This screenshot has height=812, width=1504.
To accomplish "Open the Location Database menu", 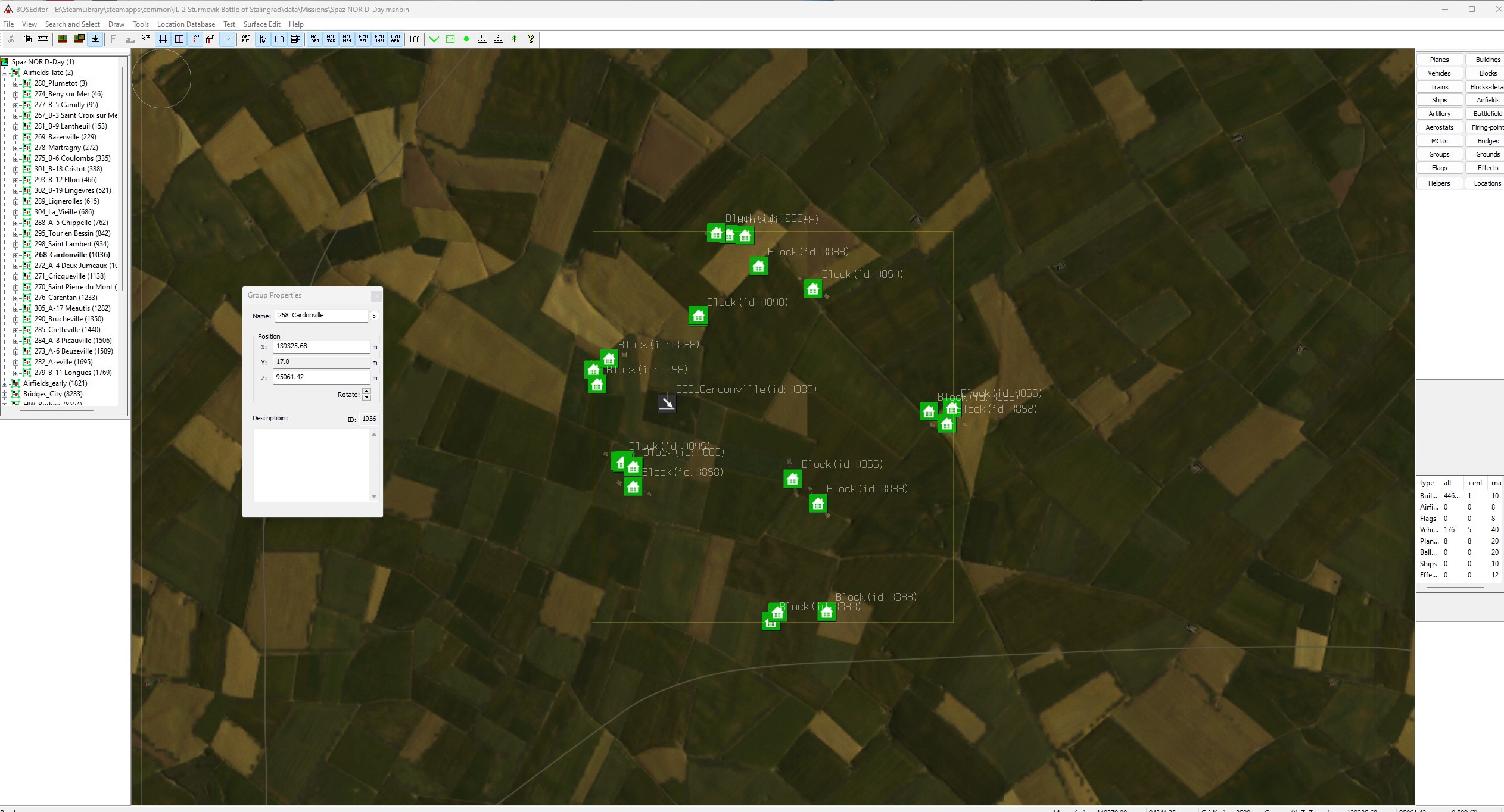I will pos(186,24).
